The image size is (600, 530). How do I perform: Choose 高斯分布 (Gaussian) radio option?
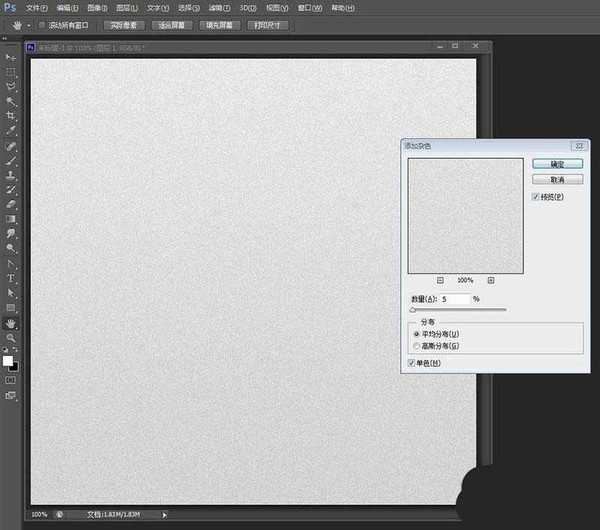[416, 345]
